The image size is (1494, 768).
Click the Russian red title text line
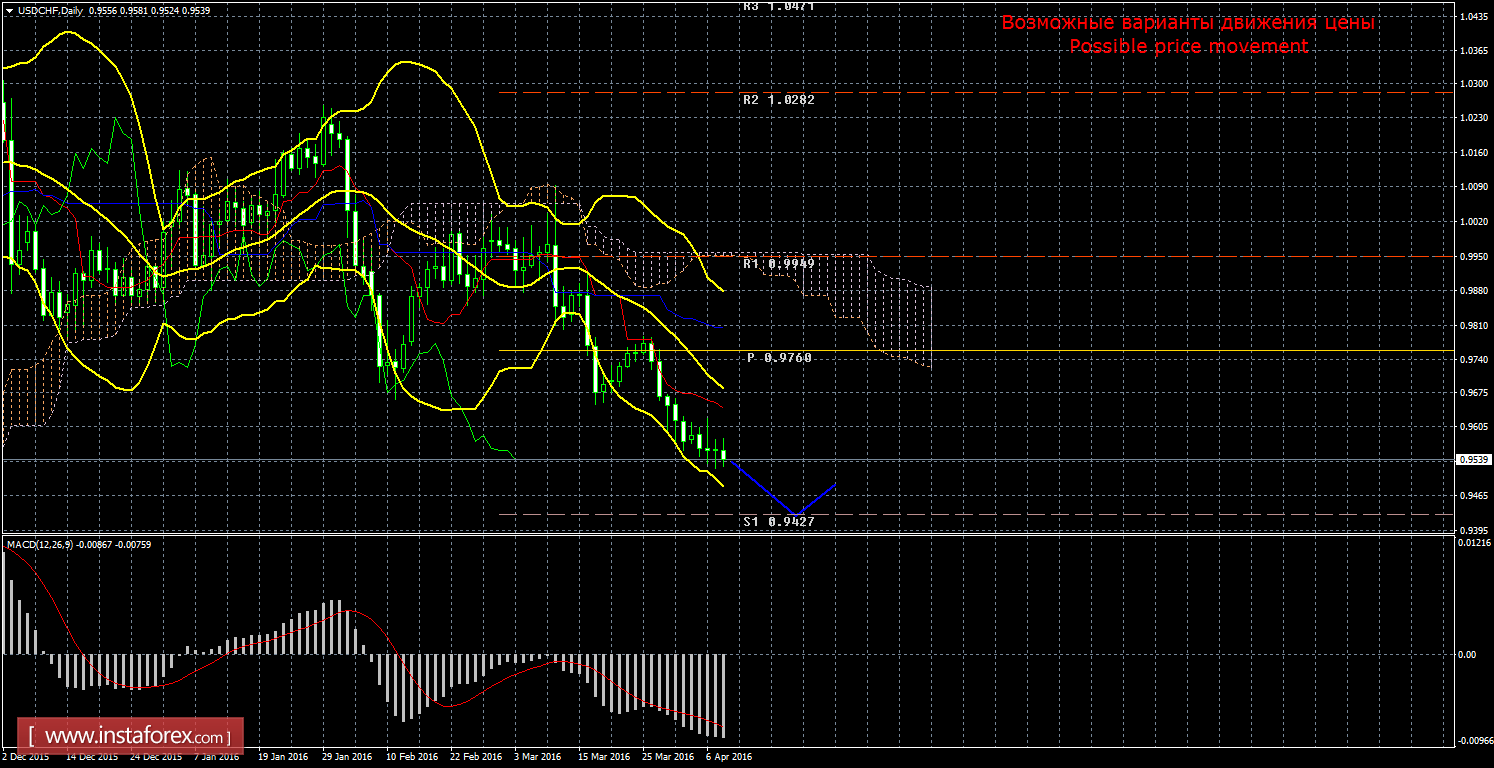click(x=1188, y=22)
